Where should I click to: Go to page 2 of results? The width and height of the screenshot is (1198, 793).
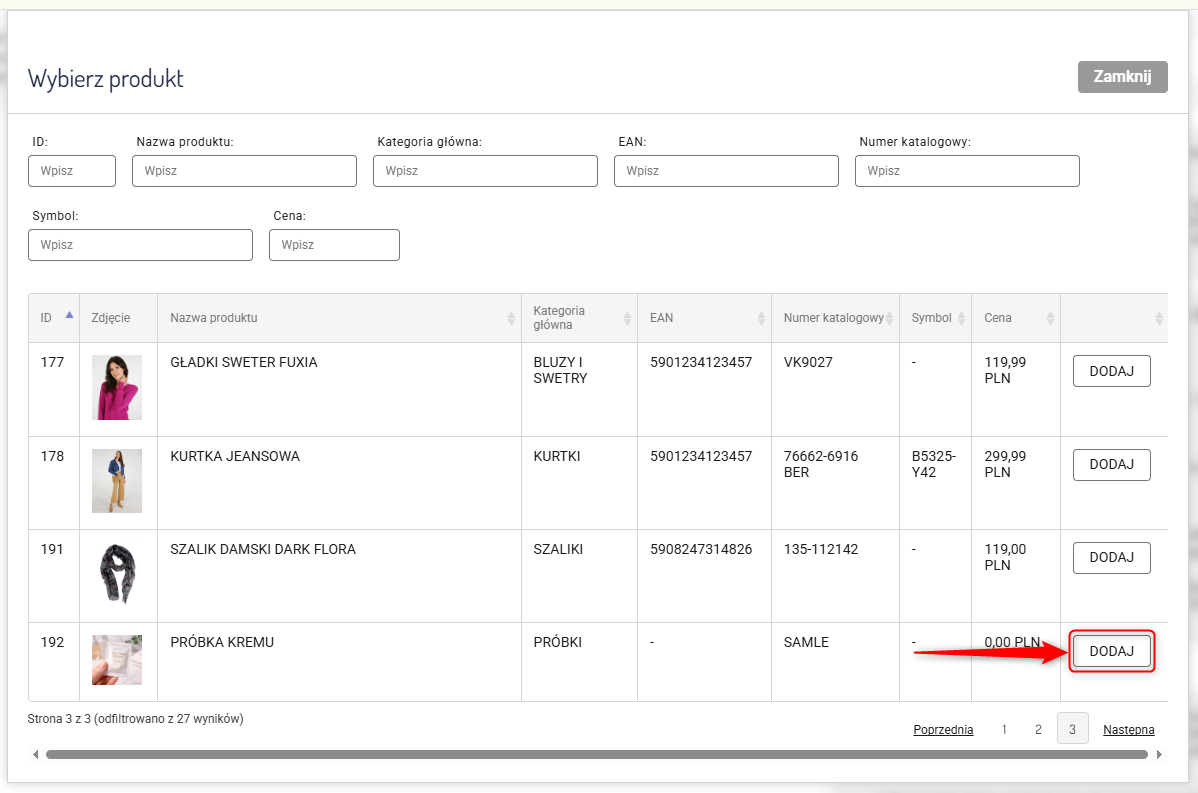(1038, 730)
